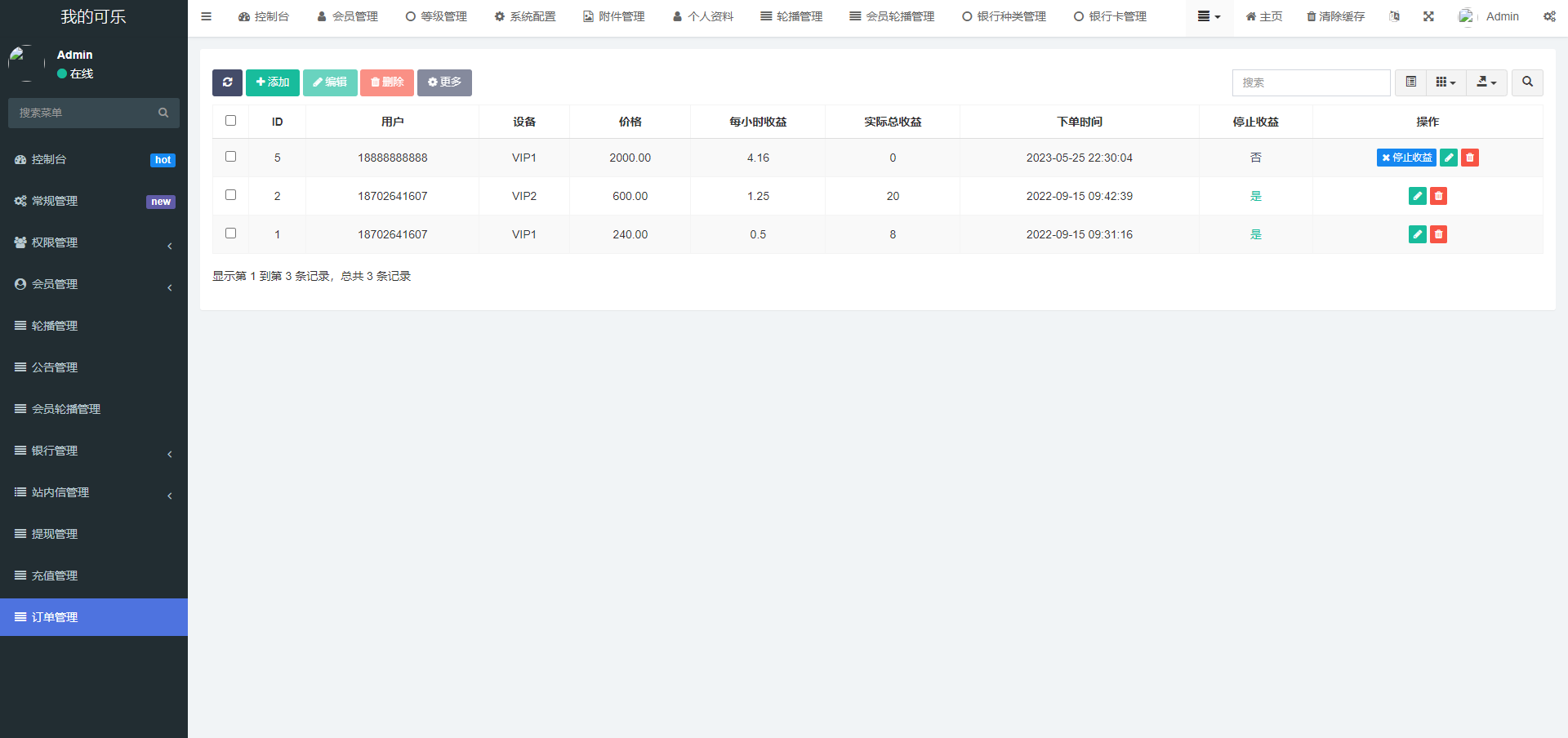
Task: Click the green edit pencil icon for order ID 2
Action: click(x=1417, y=196)
